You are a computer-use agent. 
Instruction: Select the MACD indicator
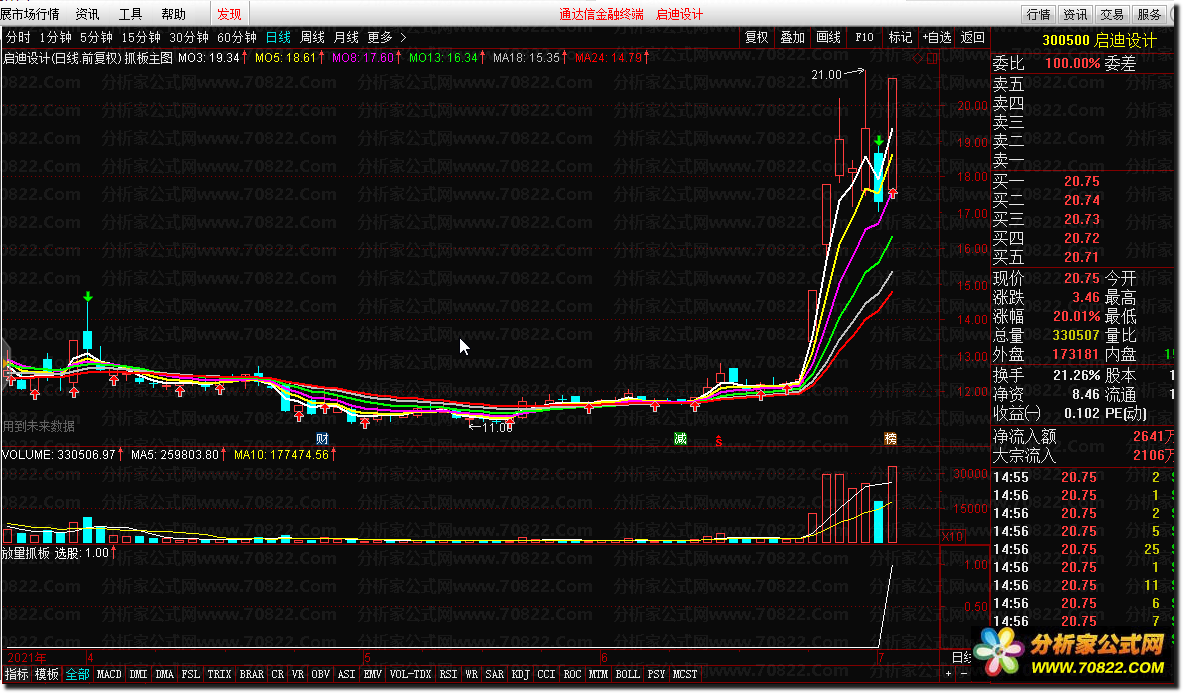point(109,674)
